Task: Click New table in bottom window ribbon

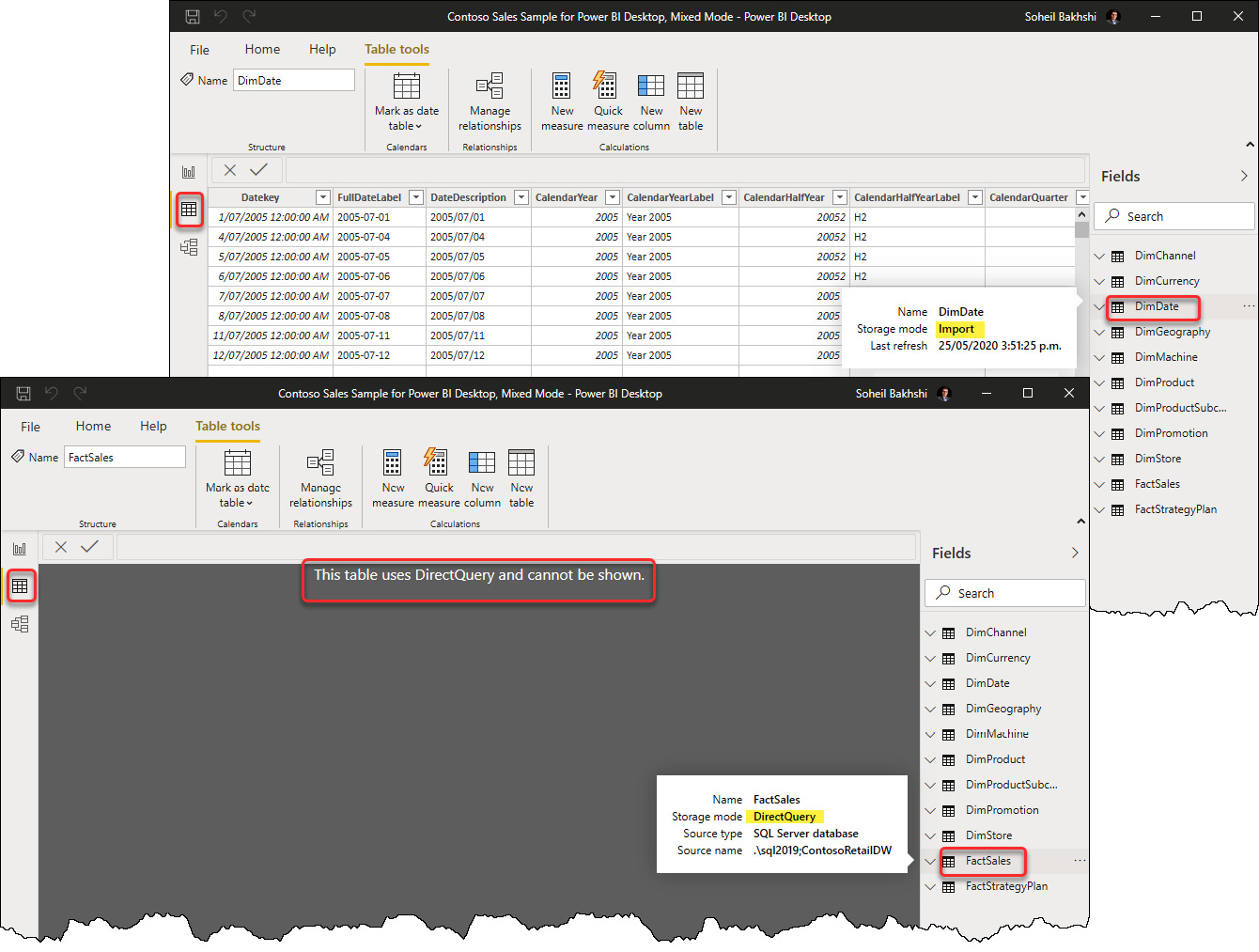Action: coord(521,478)
